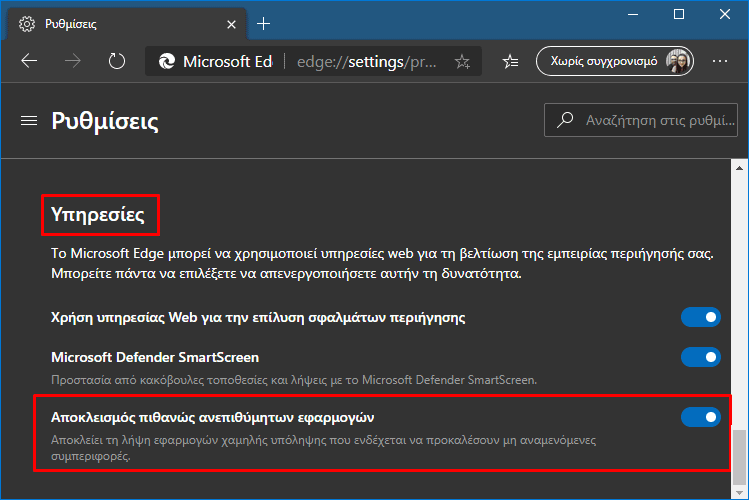Click the settings gear tab icon
The image size is (749, 500).
point(27,24)
